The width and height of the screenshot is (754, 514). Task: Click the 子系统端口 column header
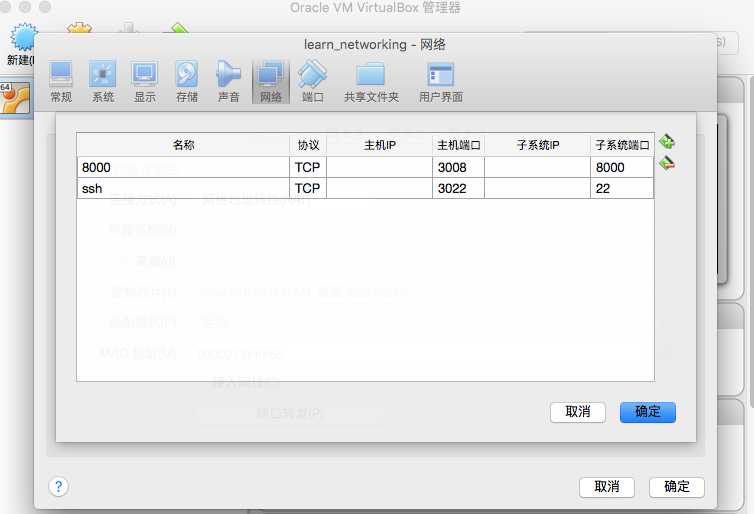click(622, 145)
